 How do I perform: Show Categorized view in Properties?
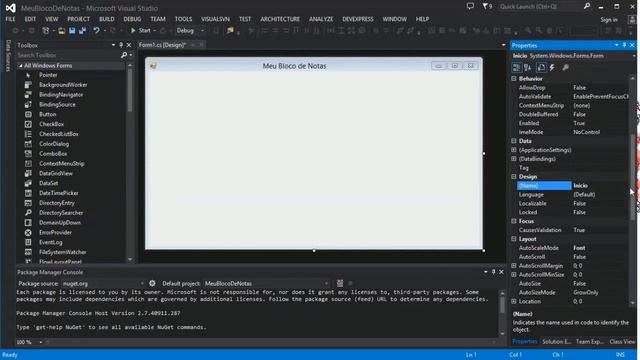point(516,68)
